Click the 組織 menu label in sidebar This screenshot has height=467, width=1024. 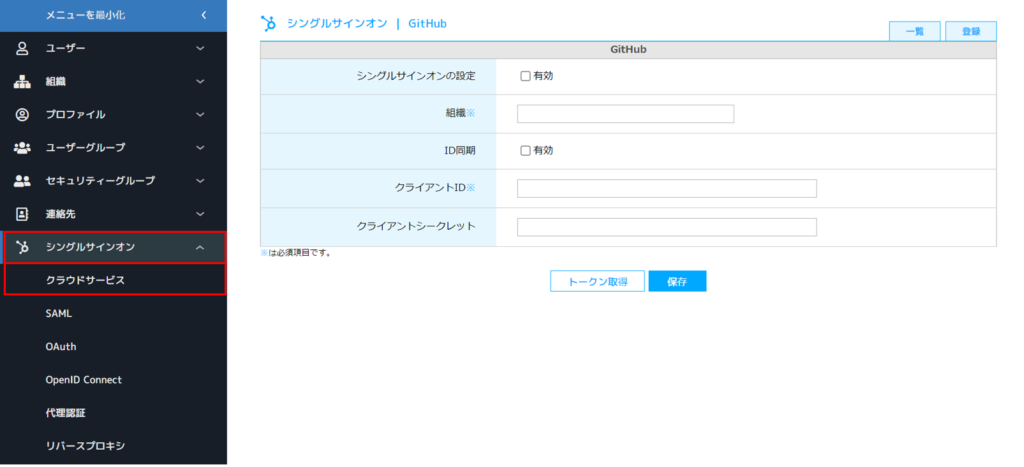point(56,82)
